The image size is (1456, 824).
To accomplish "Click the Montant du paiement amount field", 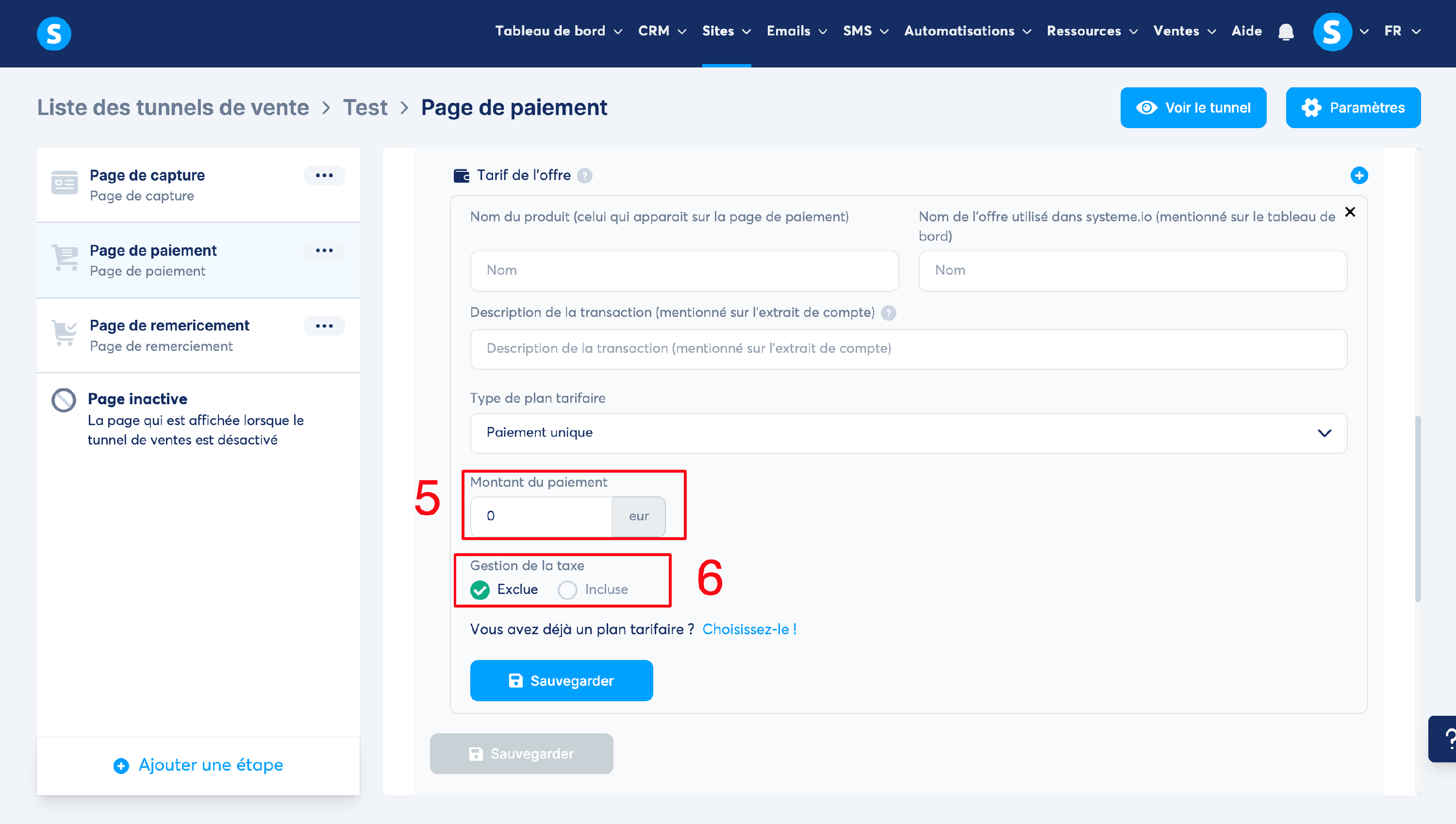I will (540, 516).
